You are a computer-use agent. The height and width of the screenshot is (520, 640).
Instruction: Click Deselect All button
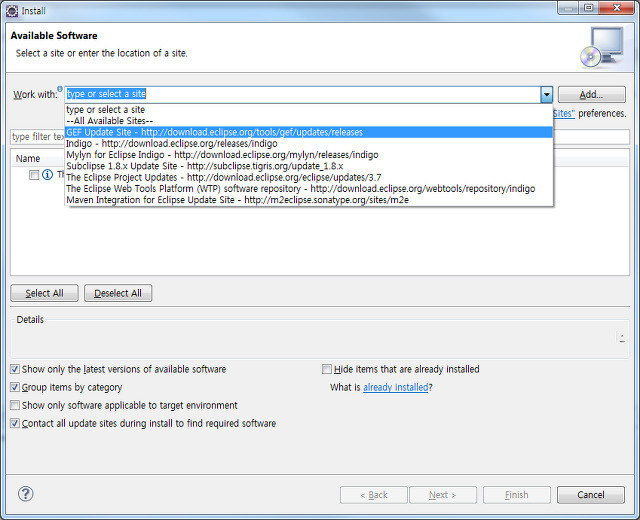[x=118, y=293]
